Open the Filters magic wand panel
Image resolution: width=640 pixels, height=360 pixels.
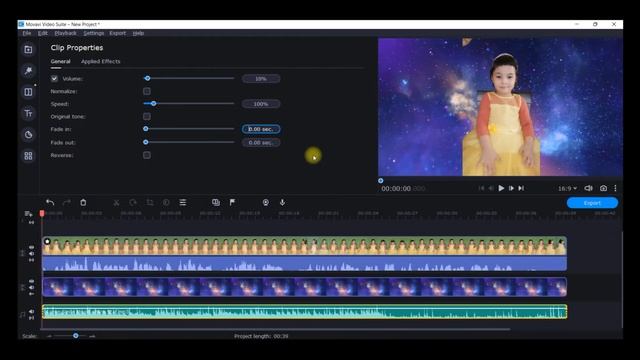coord(28,71)
